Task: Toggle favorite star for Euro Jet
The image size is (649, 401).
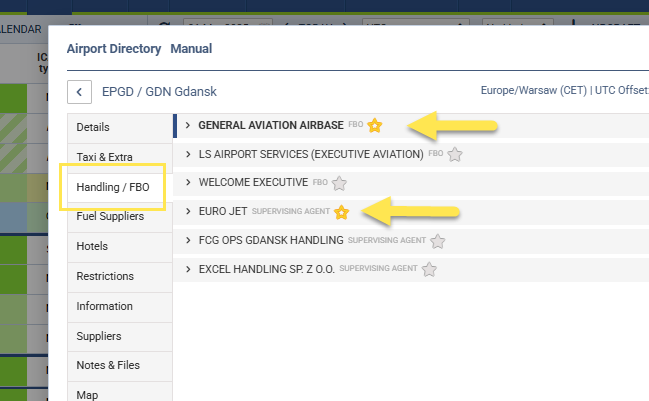Action: pyautogui.click(x=341, y=212)
